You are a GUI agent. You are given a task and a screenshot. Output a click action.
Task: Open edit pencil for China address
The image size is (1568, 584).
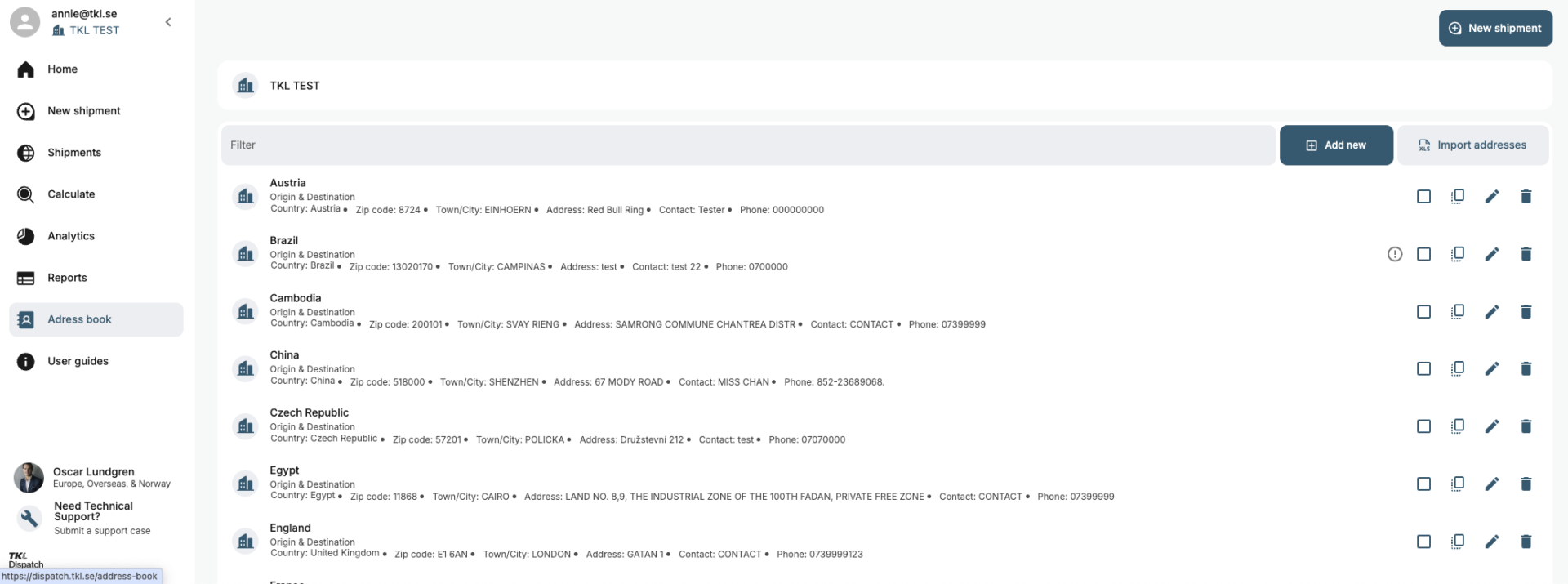click(x=1491, y=369)
